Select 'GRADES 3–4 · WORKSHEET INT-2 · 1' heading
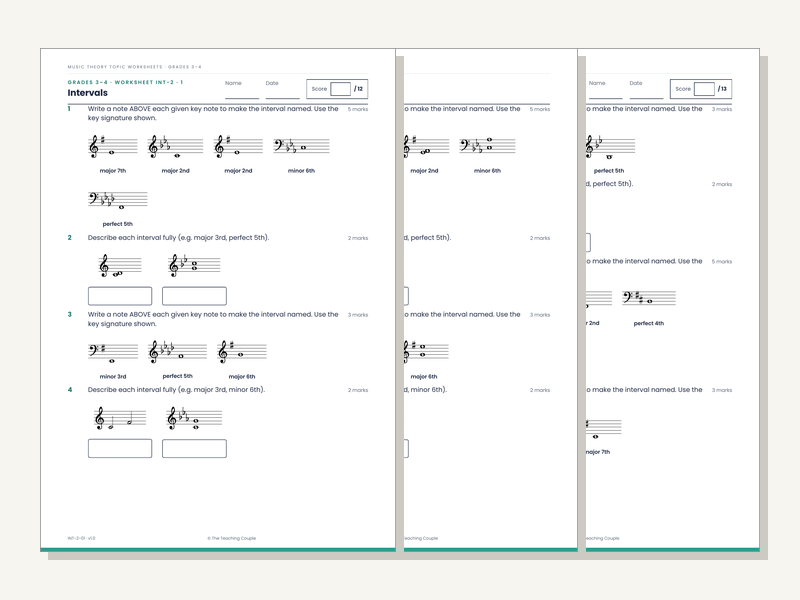This screenshot has width=800, height=600. coord(125,82)
